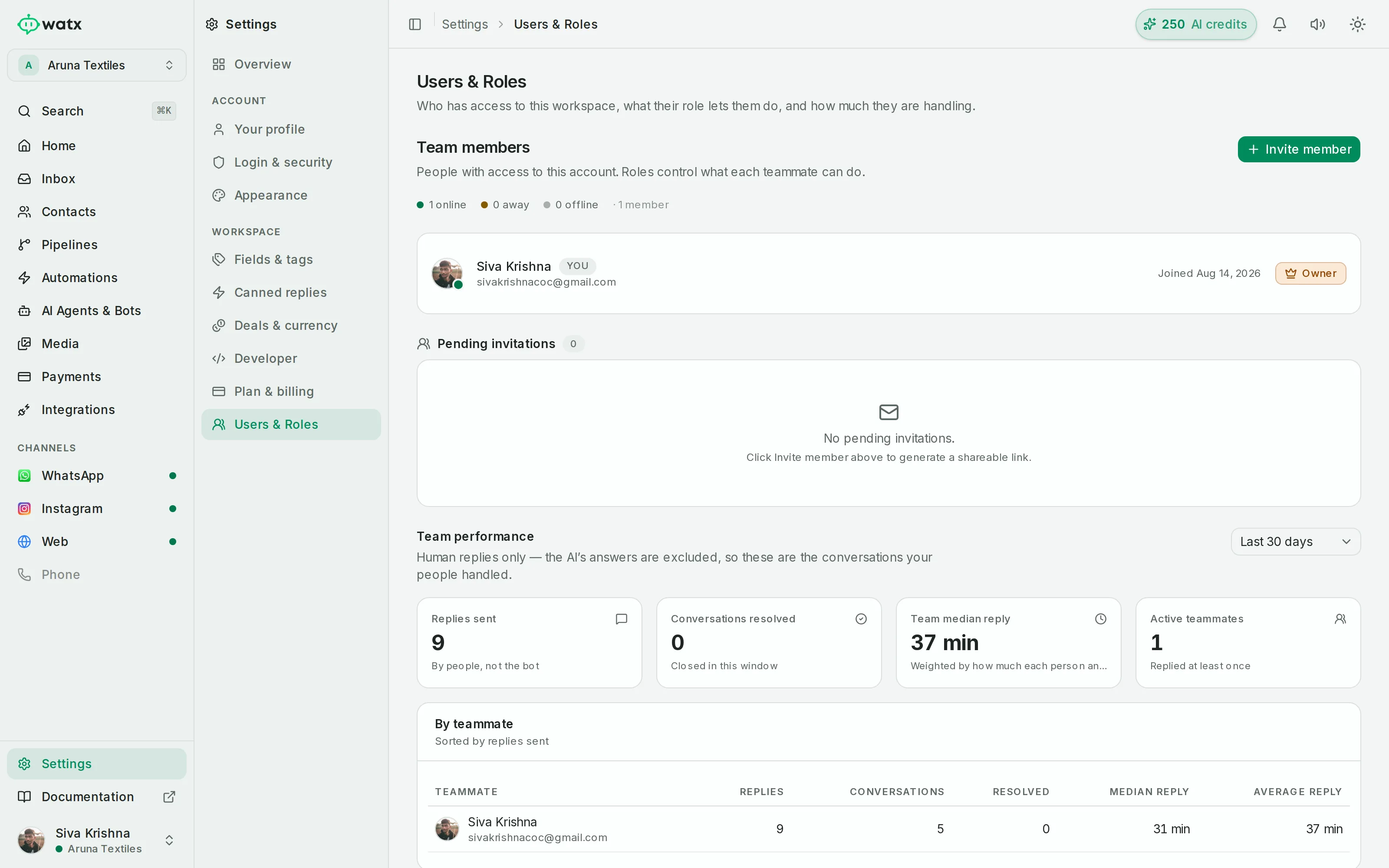The height and width of the screenshot is (868, 1389).
Task: Go to Your profile settings
Action: coord(291,129)
